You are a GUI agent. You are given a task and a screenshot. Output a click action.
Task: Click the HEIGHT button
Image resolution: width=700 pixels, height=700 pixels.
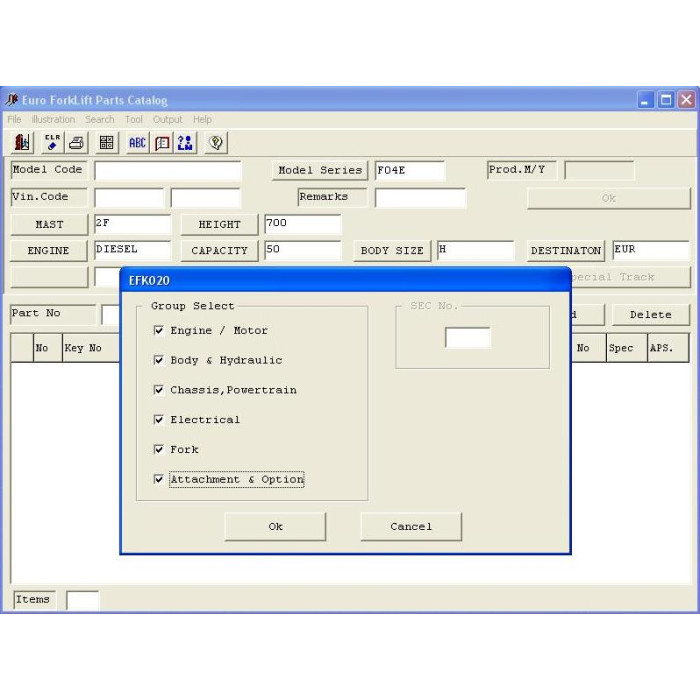tap(219, 225)
